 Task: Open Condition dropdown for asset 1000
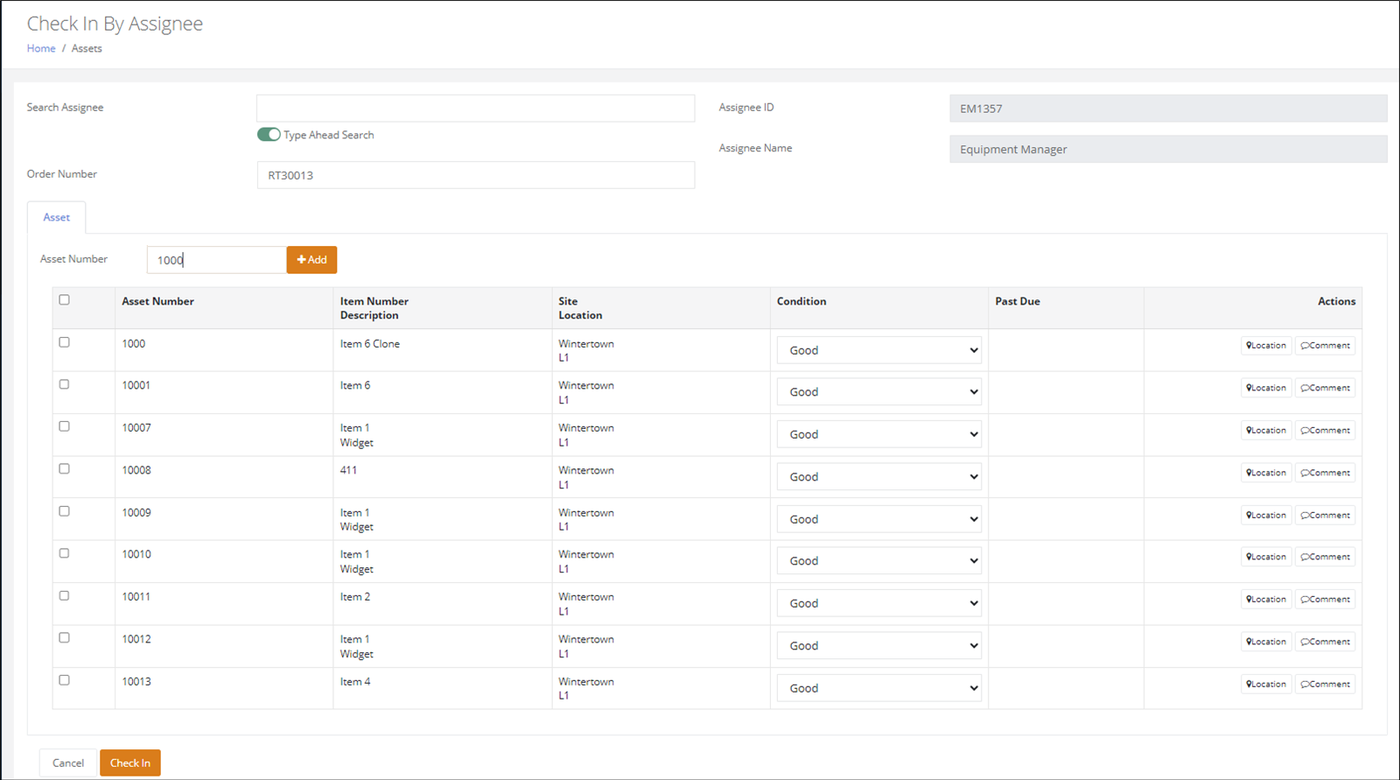879,350
